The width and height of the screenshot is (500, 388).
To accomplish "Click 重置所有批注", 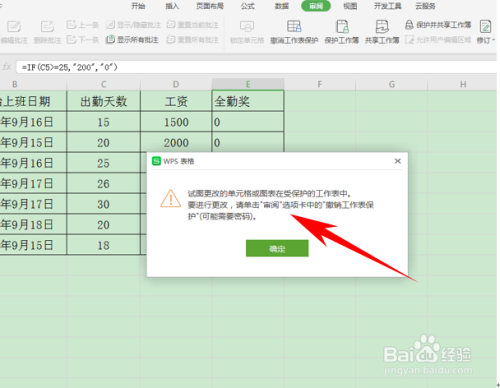I will pos(193,40).
